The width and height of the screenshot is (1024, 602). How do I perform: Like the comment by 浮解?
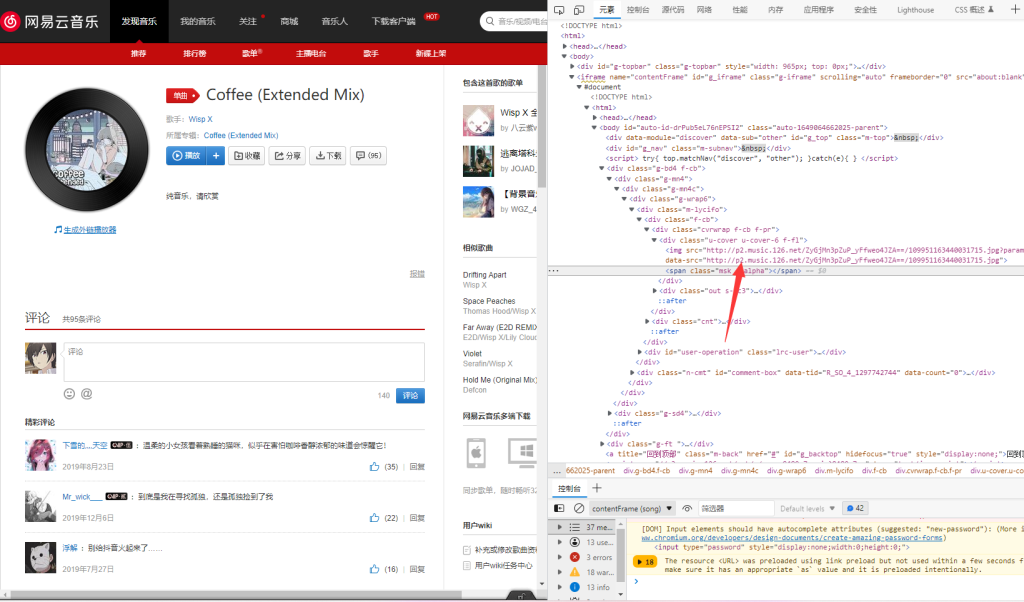pos(374,569)
